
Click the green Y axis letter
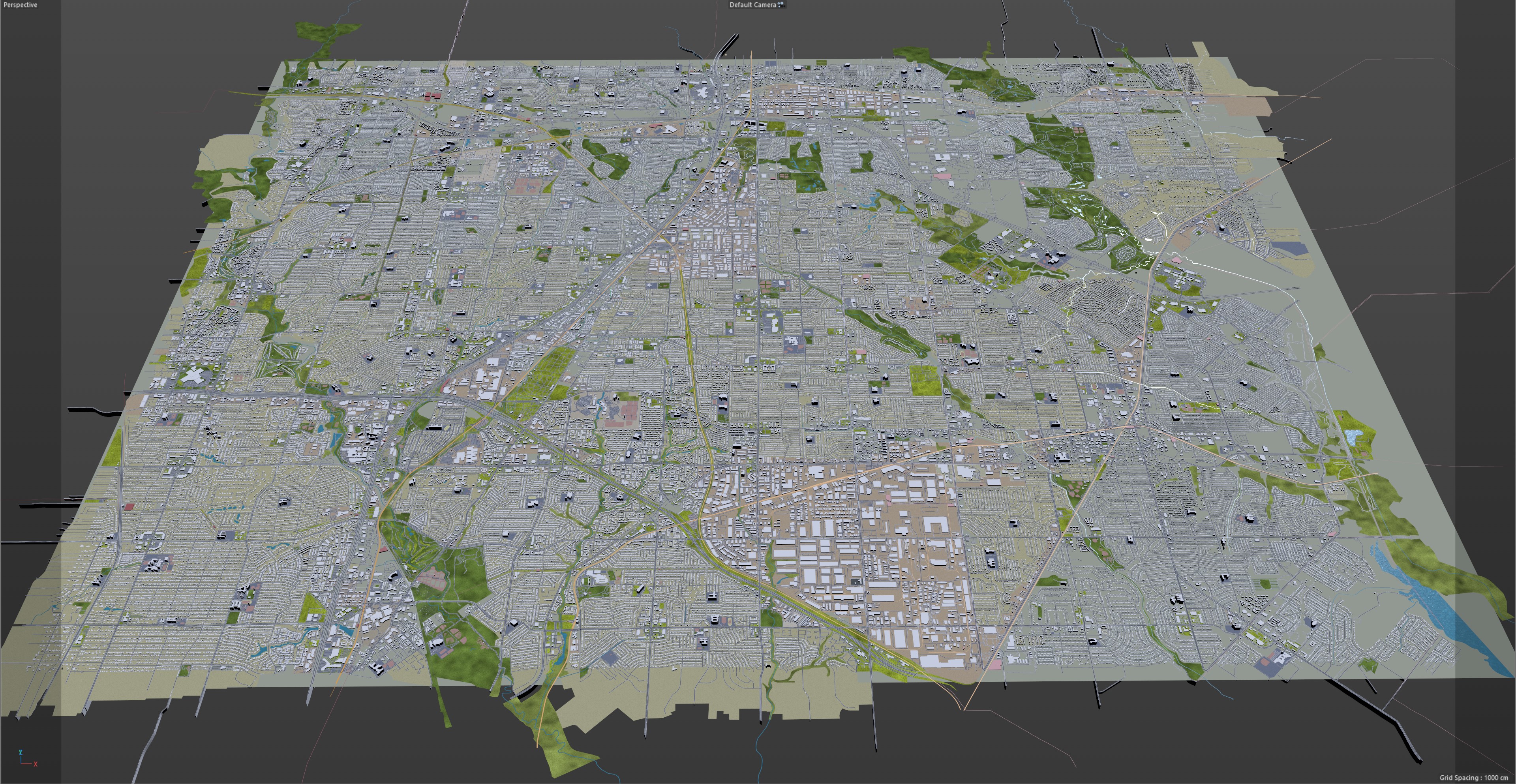click(x=21, y=752)
